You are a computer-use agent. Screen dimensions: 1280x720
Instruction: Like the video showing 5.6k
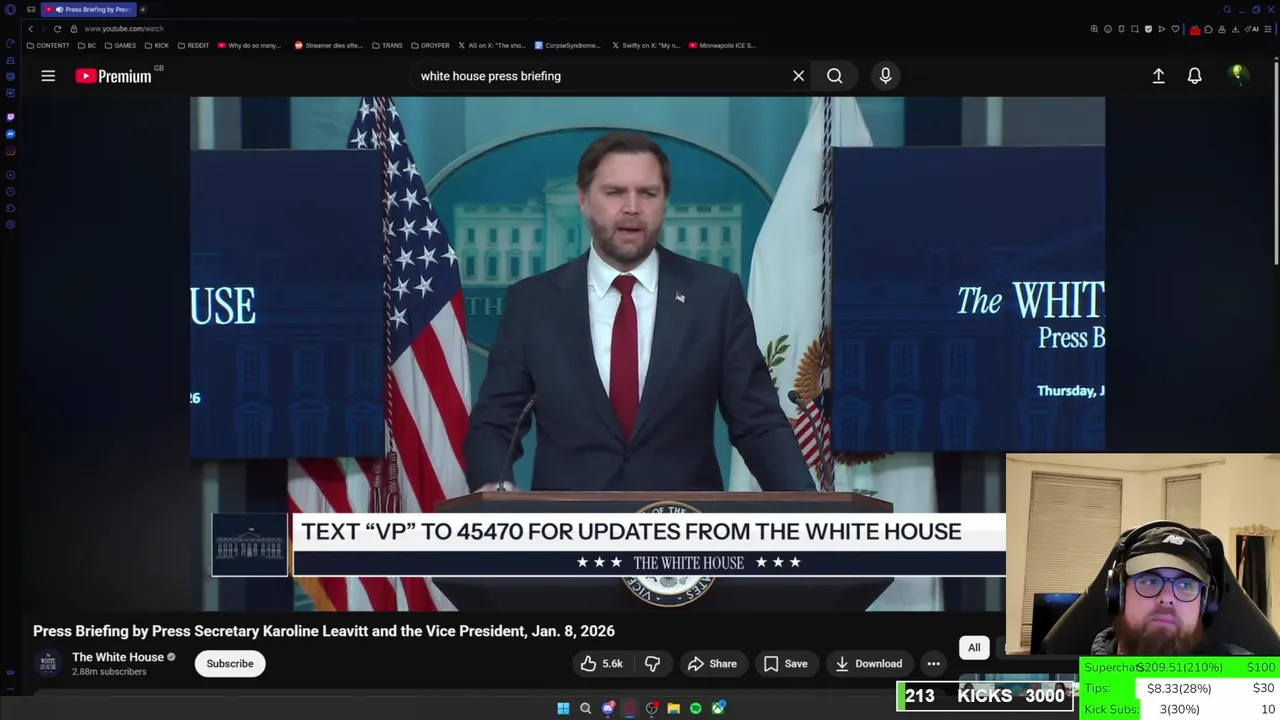601,663
